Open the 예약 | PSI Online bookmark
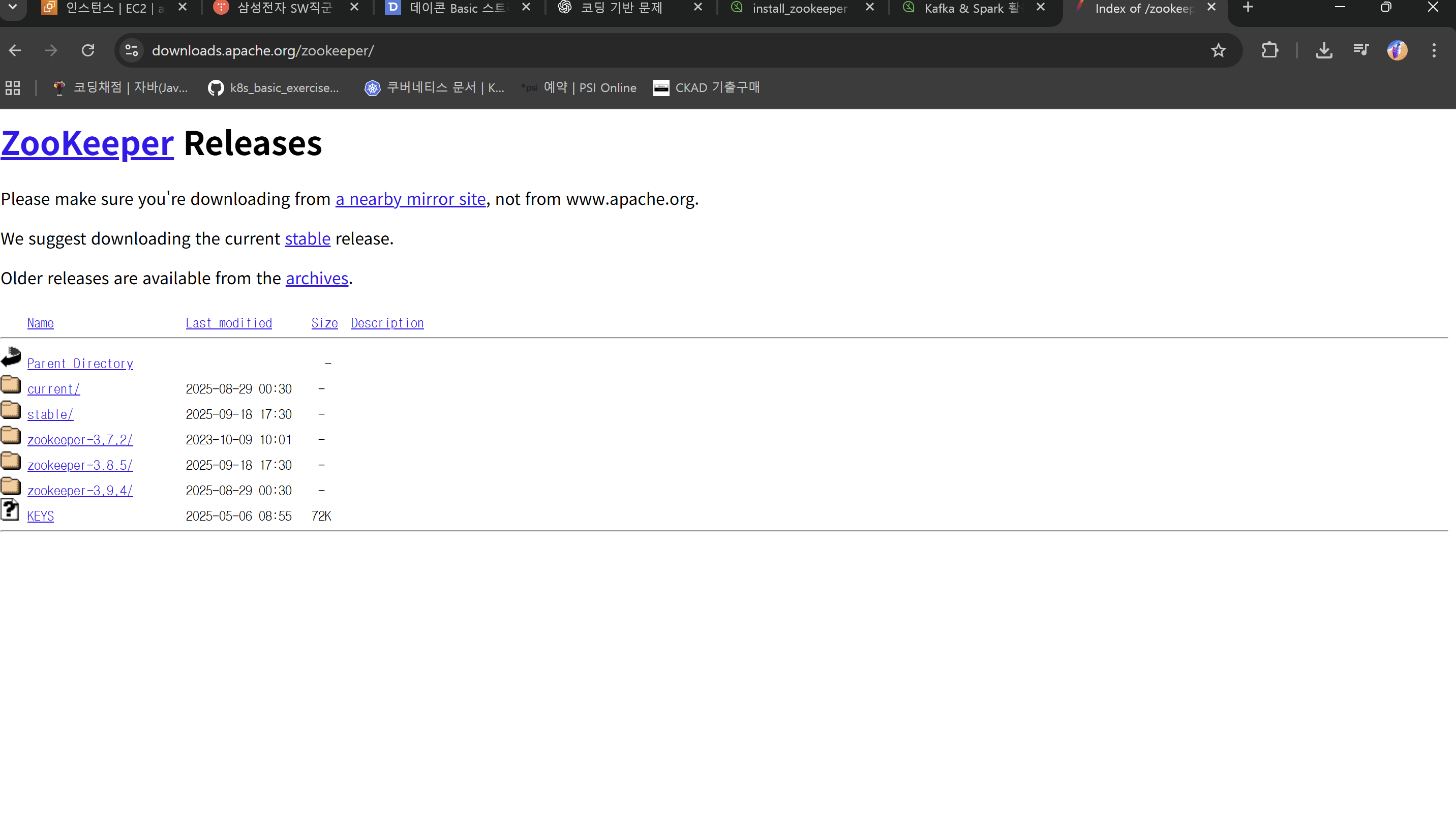Viewport: 1456px width, 818px height. [579, 87]
